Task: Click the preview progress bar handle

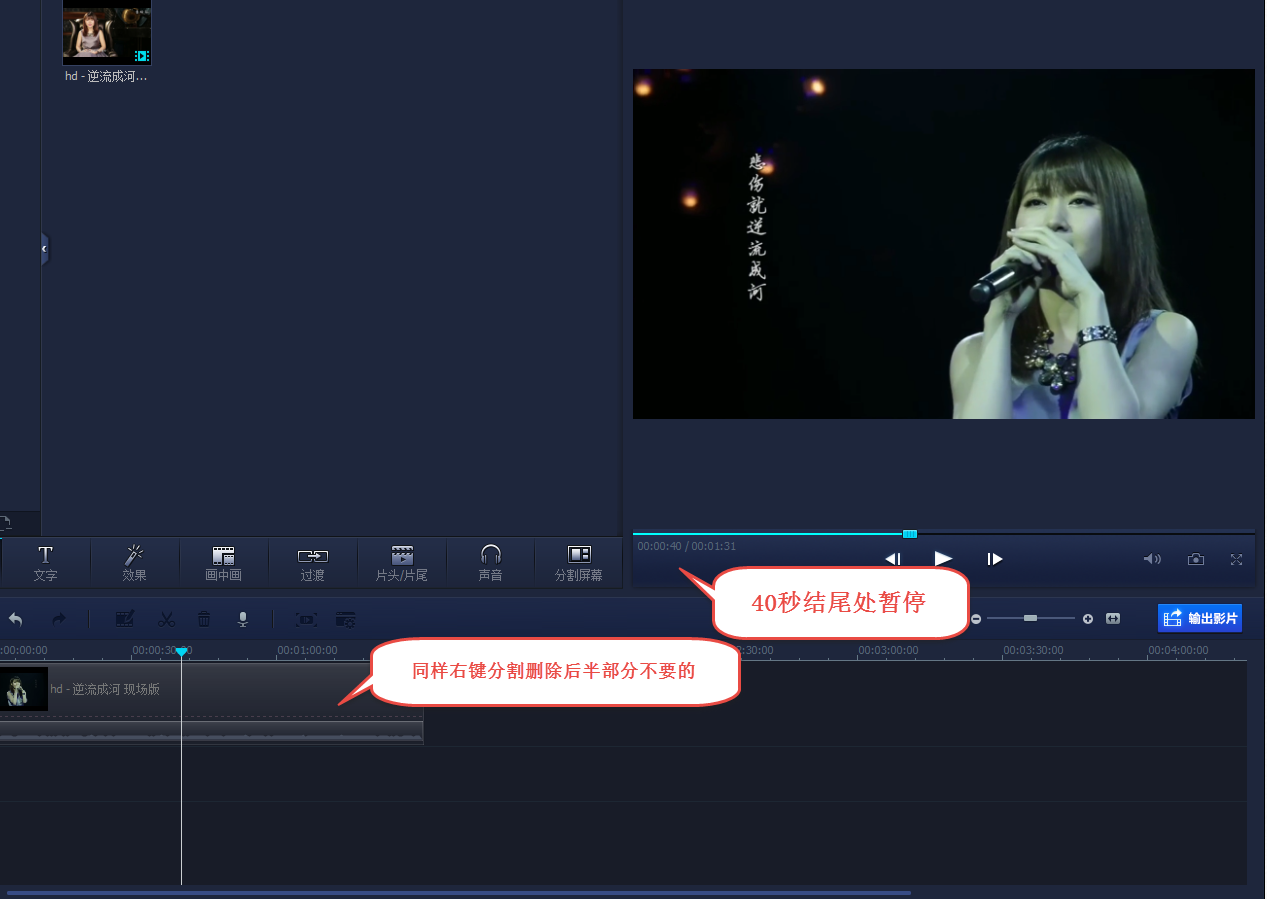Action: pos(910,534)
